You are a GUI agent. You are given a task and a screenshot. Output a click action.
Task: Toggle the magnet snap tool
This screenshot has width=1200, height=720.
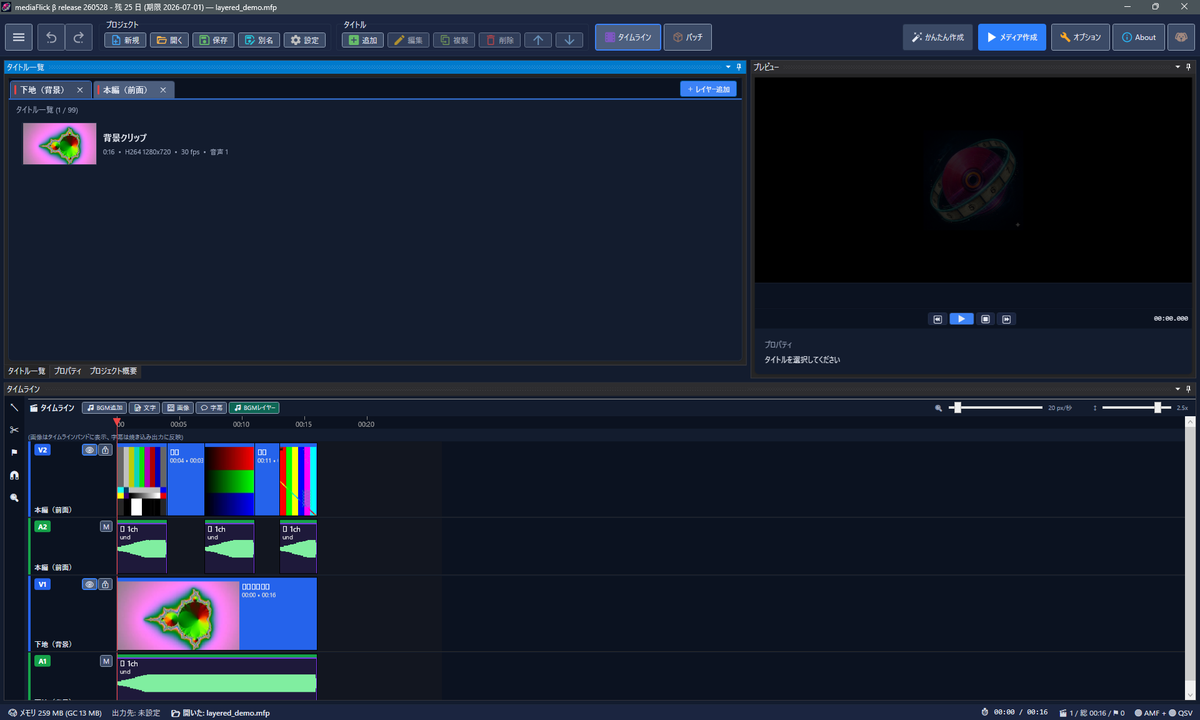click(14, 475)
